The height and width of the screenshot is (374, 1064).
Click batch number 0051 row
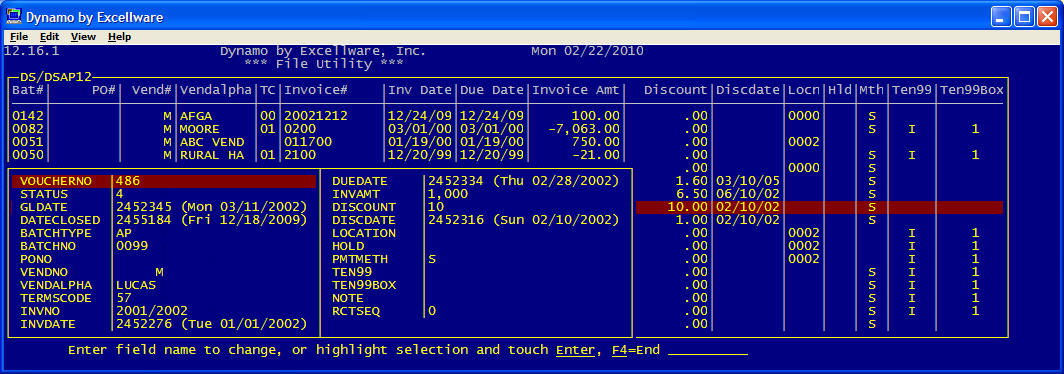pyautogui.click(x=27, y=142)
